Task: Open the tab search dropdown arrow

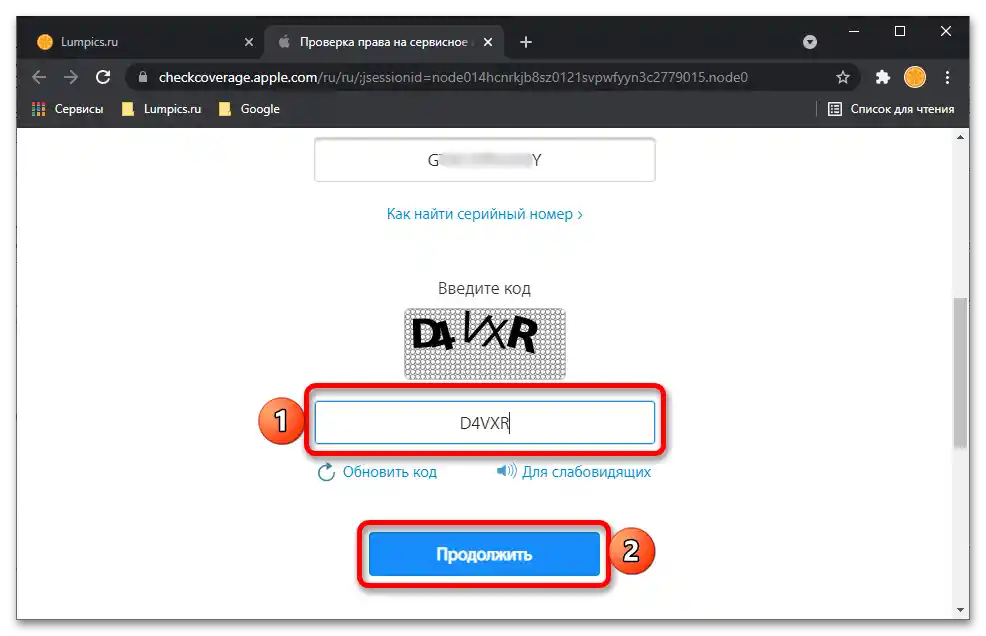Action: (810, 42)
